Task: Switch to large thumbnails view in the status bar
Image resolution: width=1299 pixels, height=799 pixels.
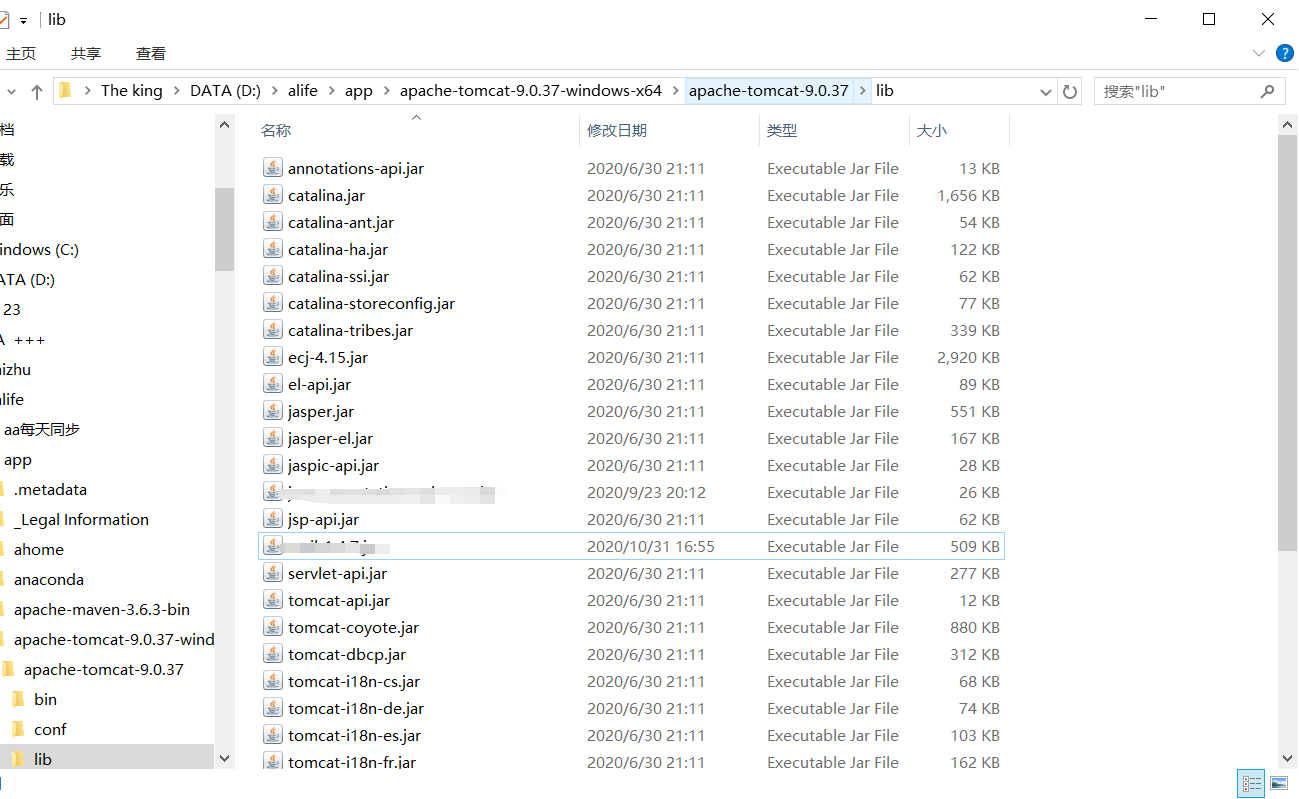Action: (x=1280, y=783)
